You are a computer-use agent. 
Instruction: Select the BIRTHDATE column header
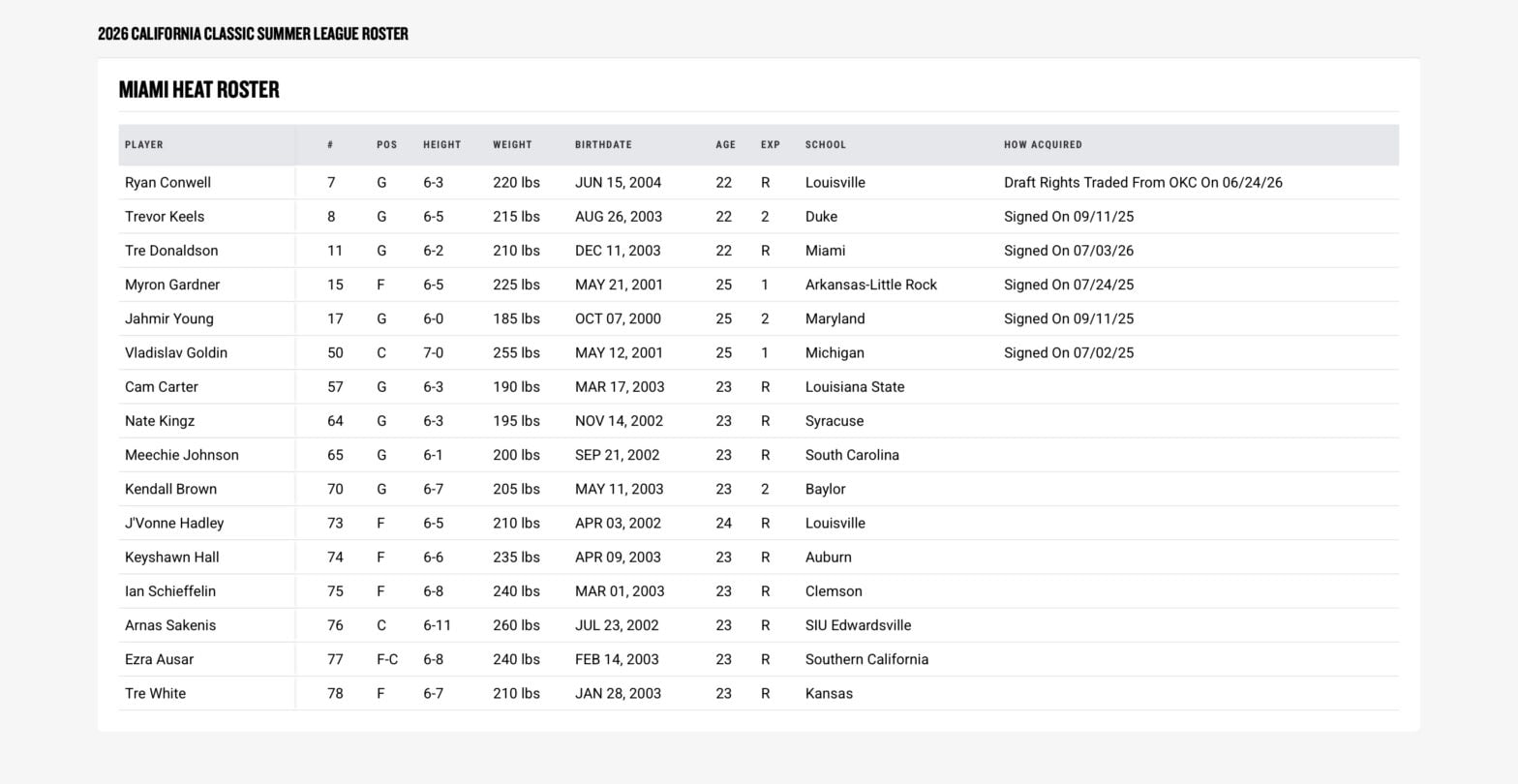(x=603, y=145)
